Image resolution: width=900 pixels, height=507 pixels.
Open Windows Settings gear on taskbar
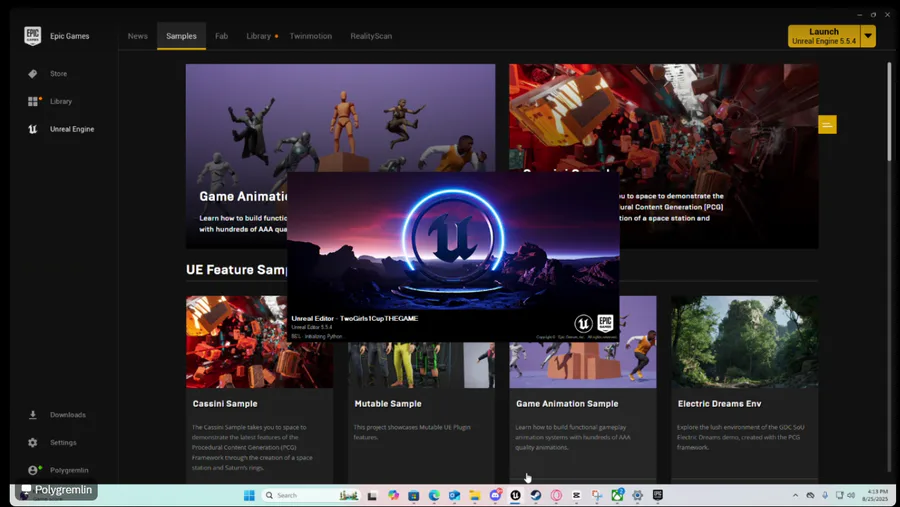tap(637, 495)
